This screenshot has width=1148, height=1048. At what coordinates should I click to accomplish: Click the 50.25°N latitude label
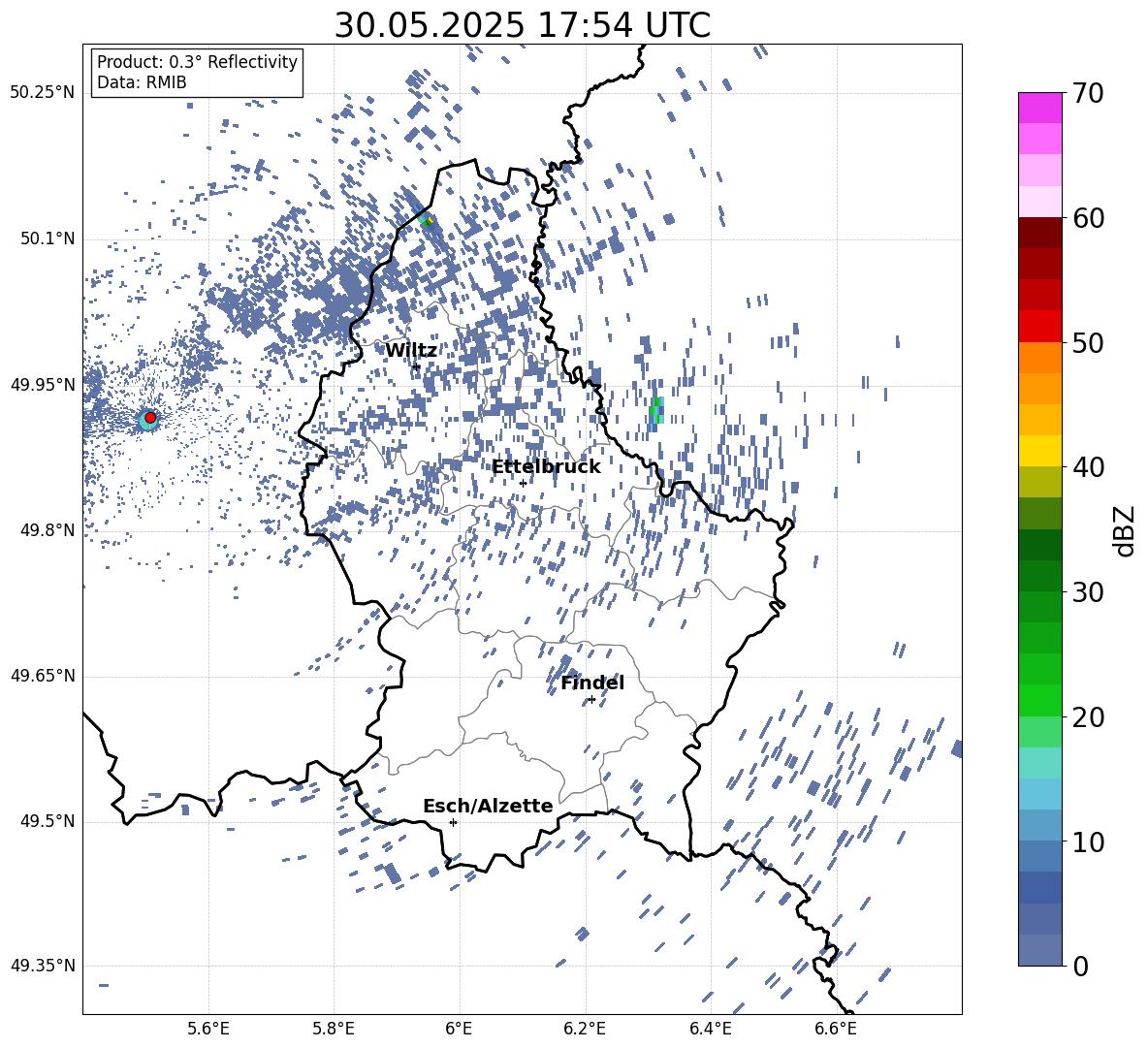point(43,93)
